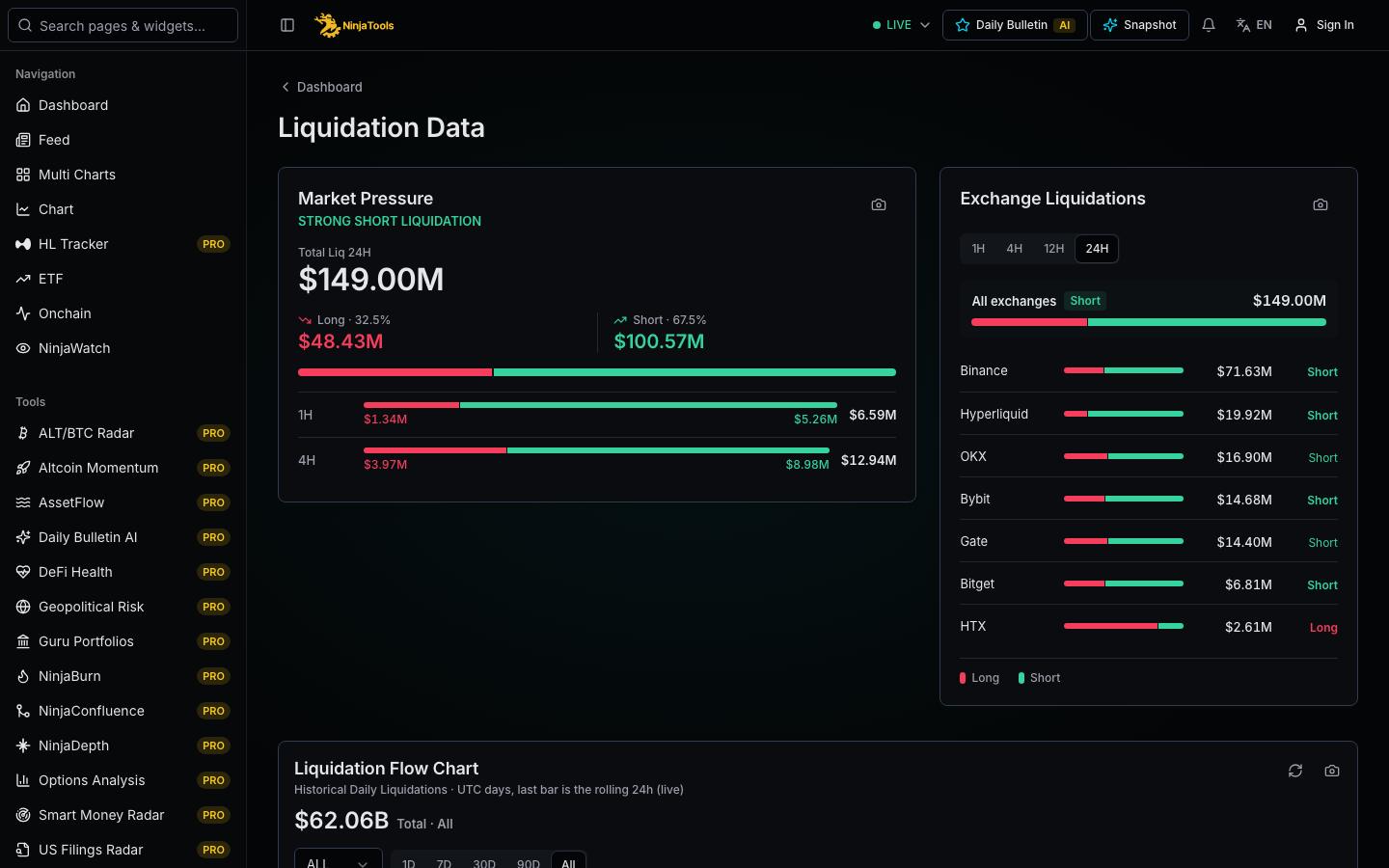Select the HTX exchange row

pos(1149,627)
